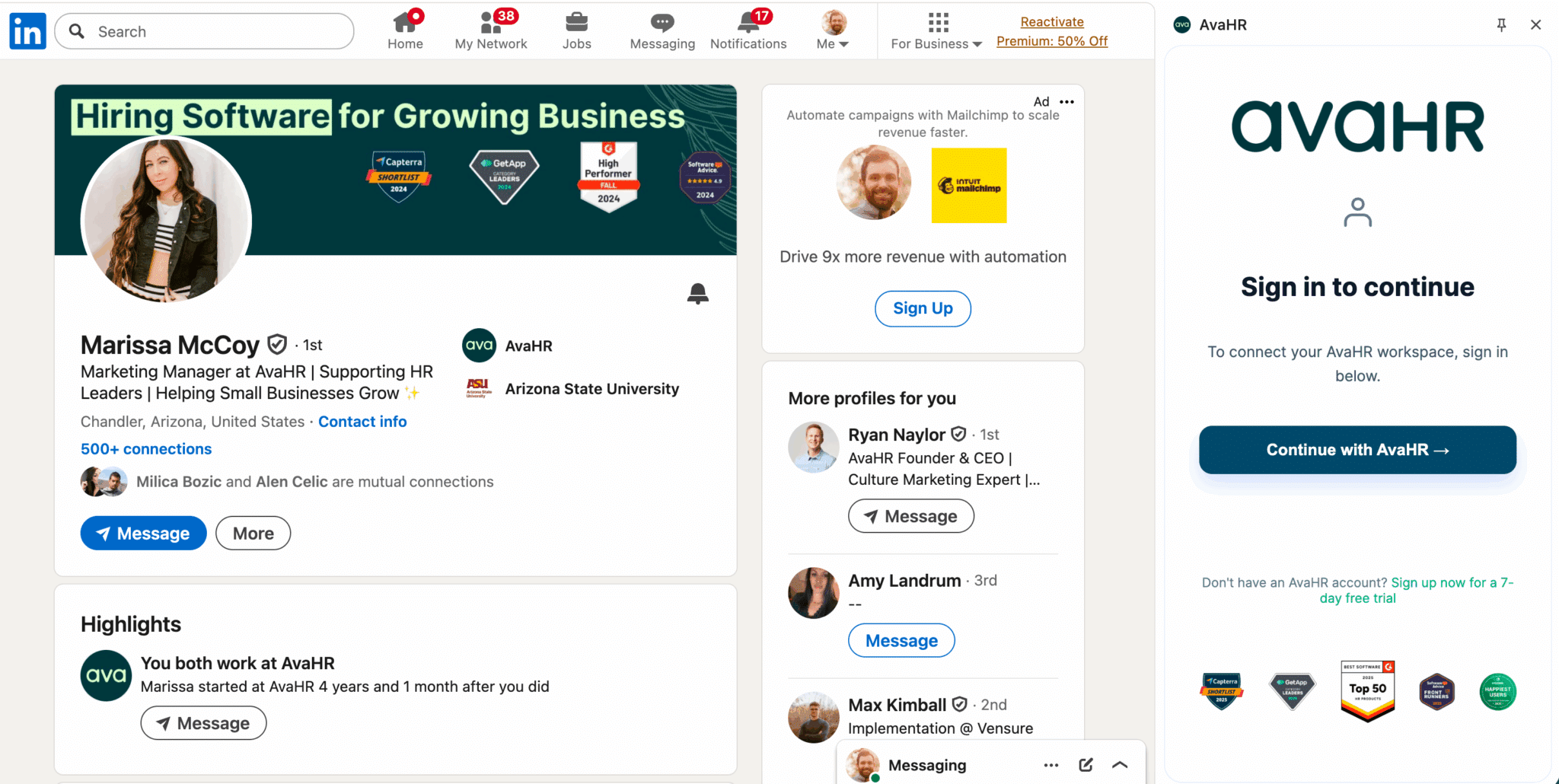Click Continue with AvaHR button
The image size is (1559, 784).
[1357, 450]
